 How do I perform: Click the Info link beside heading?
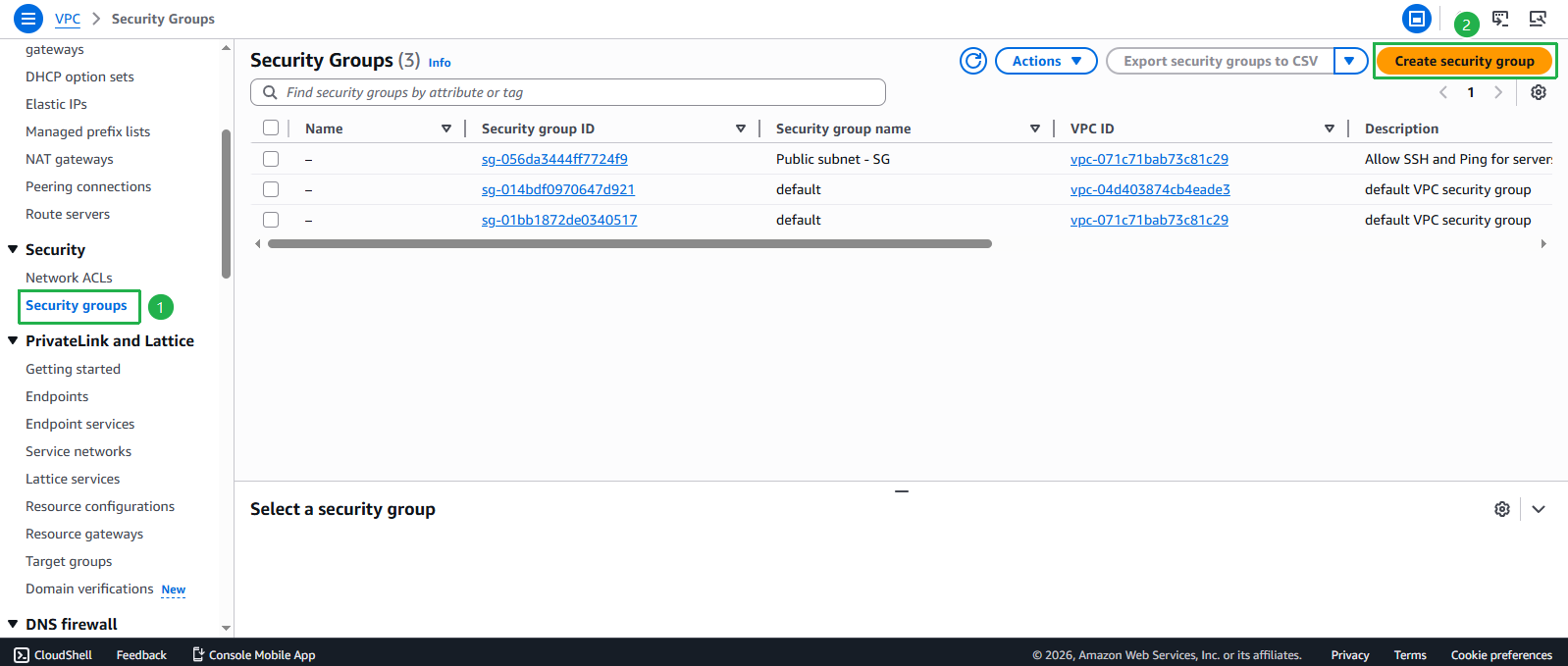click(x=440, y=63)
